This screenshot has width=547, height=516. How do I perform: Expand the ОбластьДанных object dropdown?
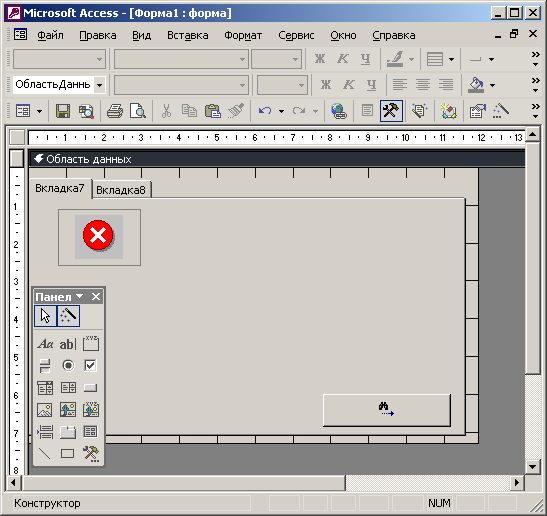[99, 85]
